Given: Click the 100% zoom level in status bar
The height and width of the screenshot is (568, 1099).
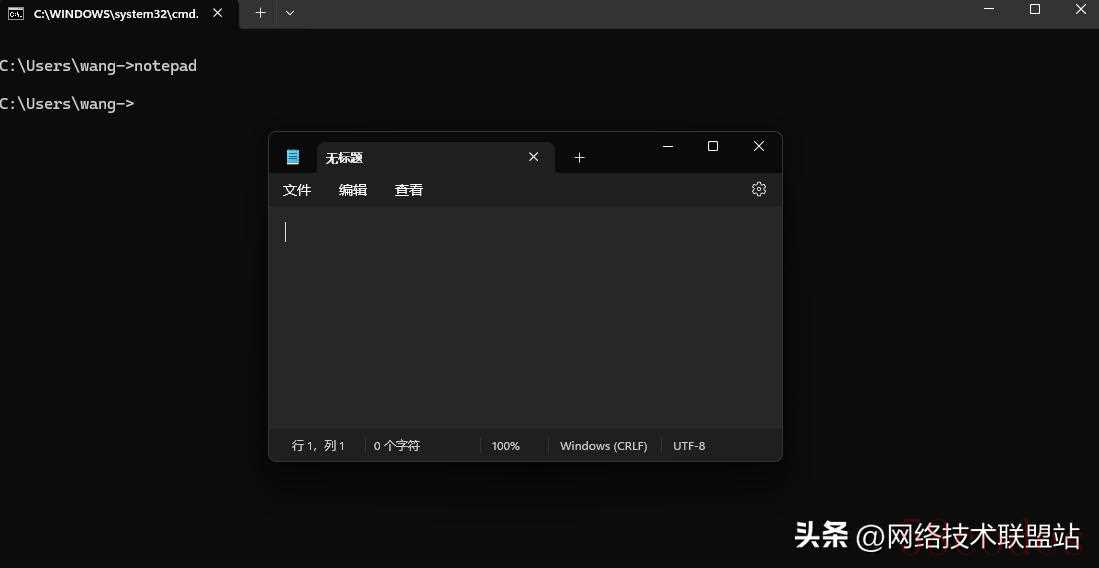Looking at the screenshot, I should 506,446.
